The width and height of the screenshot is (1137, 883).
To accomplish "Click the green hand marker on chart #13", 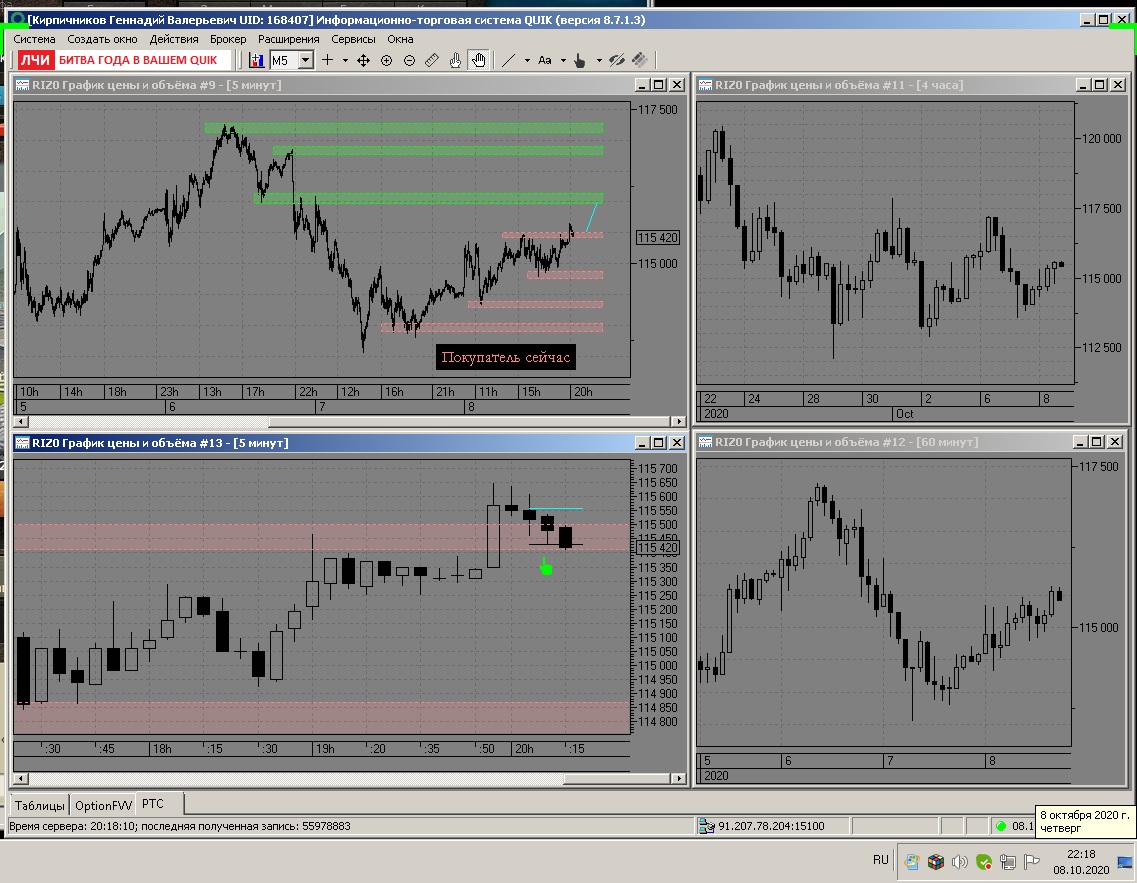I will tap(545, 567).
